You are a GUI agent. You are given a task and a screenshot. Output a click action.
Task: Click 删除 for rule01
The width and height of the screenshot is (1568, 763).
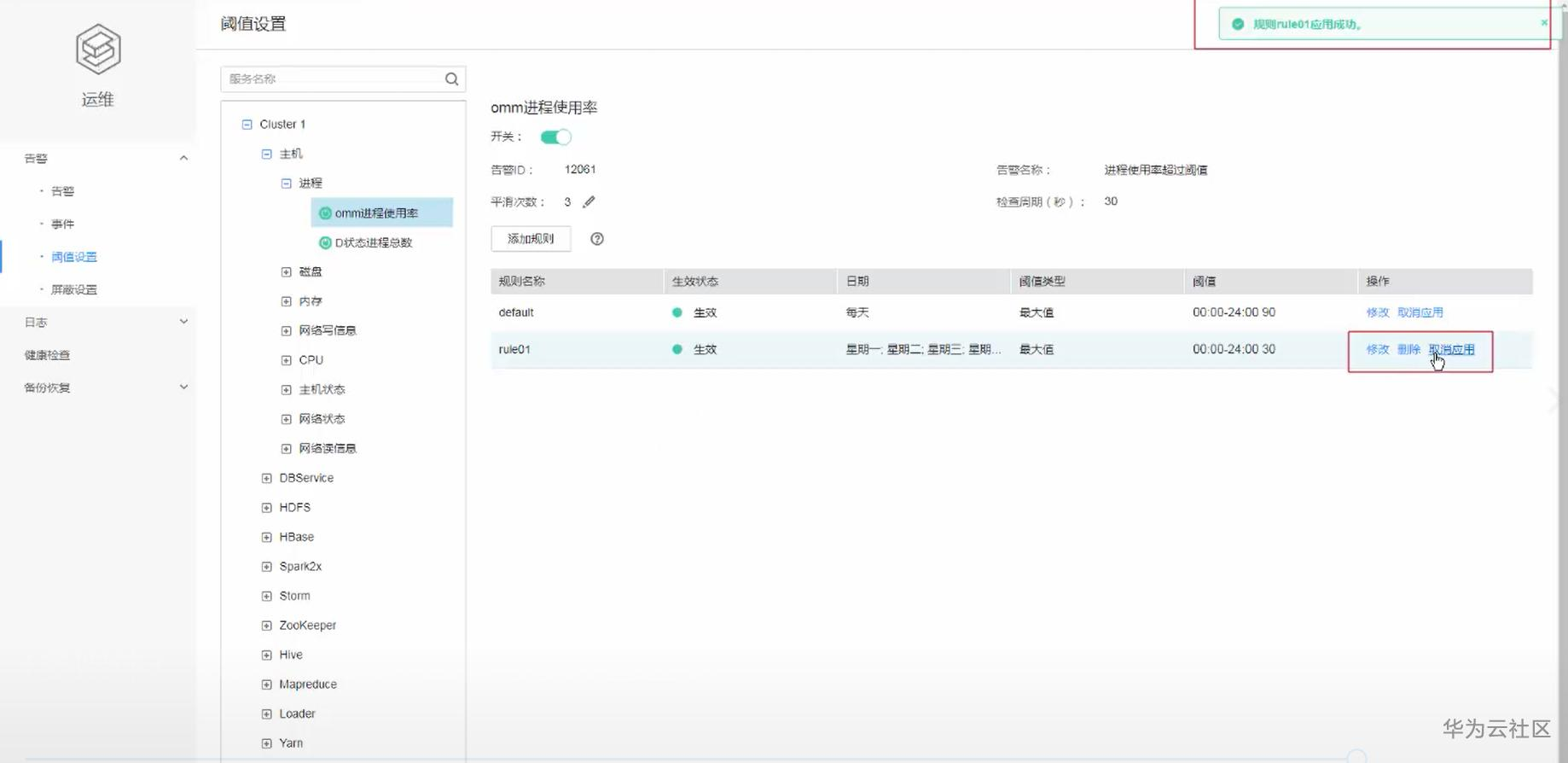[1408, 349]
